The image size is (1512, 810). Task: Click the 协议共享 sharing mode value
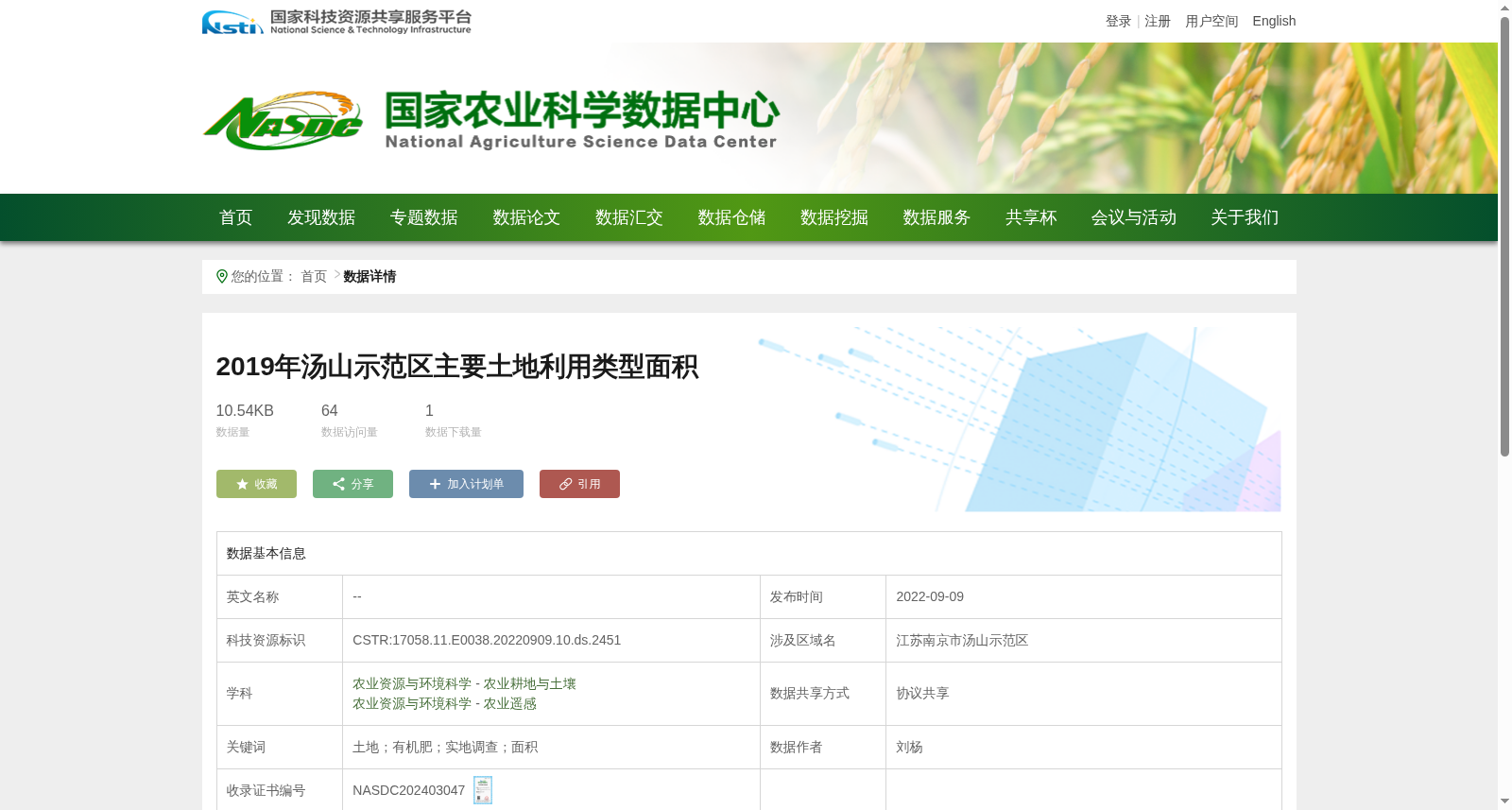tap(922, 693)
